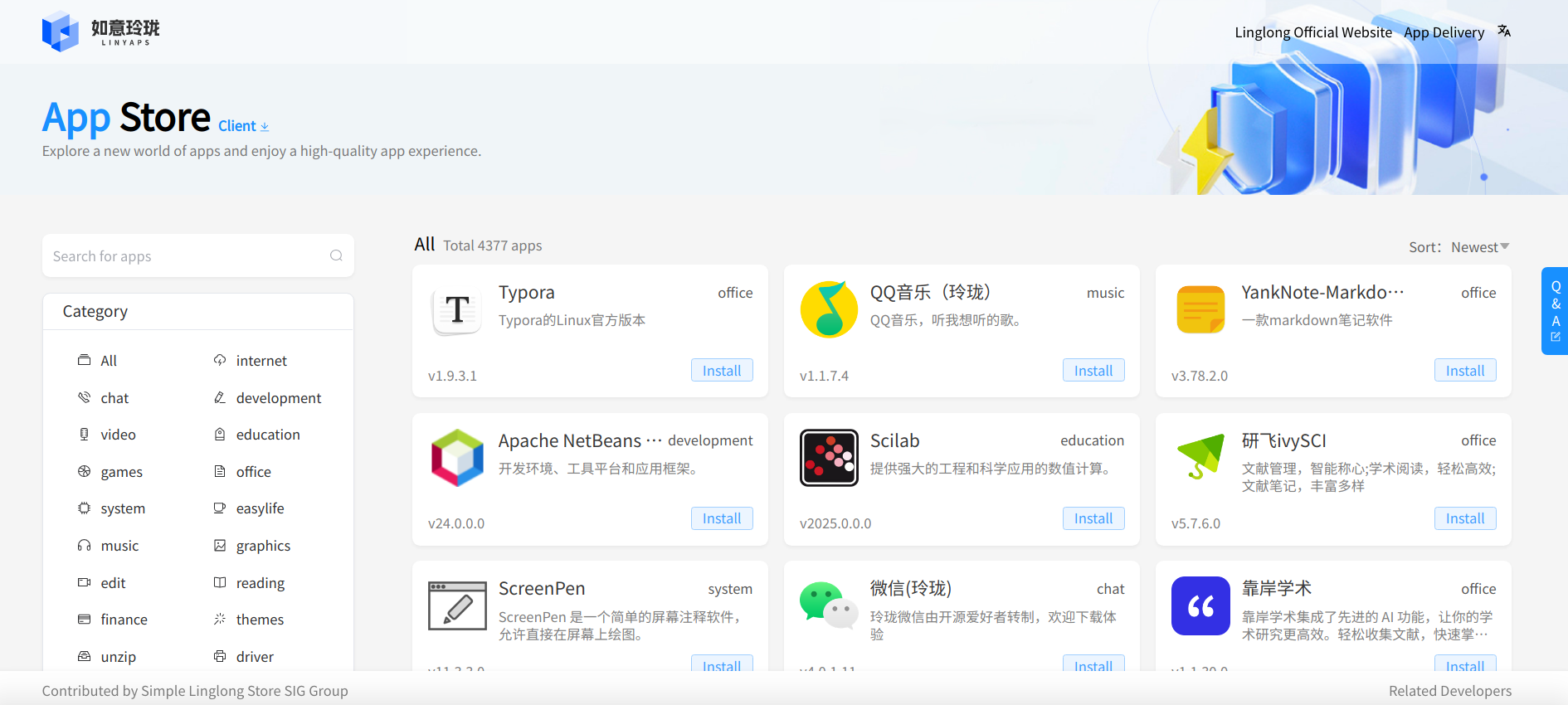Open the WeChat app icon
Viewport: 1568px width, 705px height.
[x=829, y=605]
